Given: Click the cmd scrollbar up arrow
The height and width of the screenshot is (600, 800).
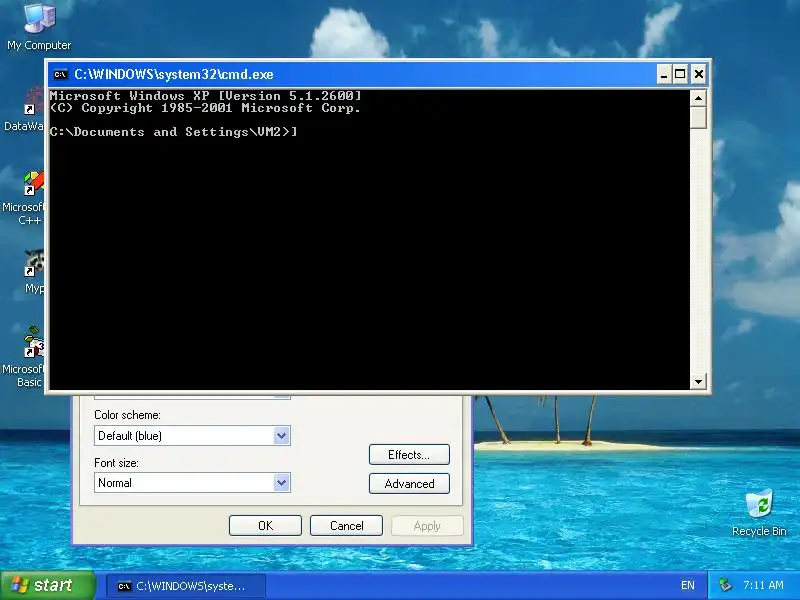Looking at the screenshot, I should point(698,98).
